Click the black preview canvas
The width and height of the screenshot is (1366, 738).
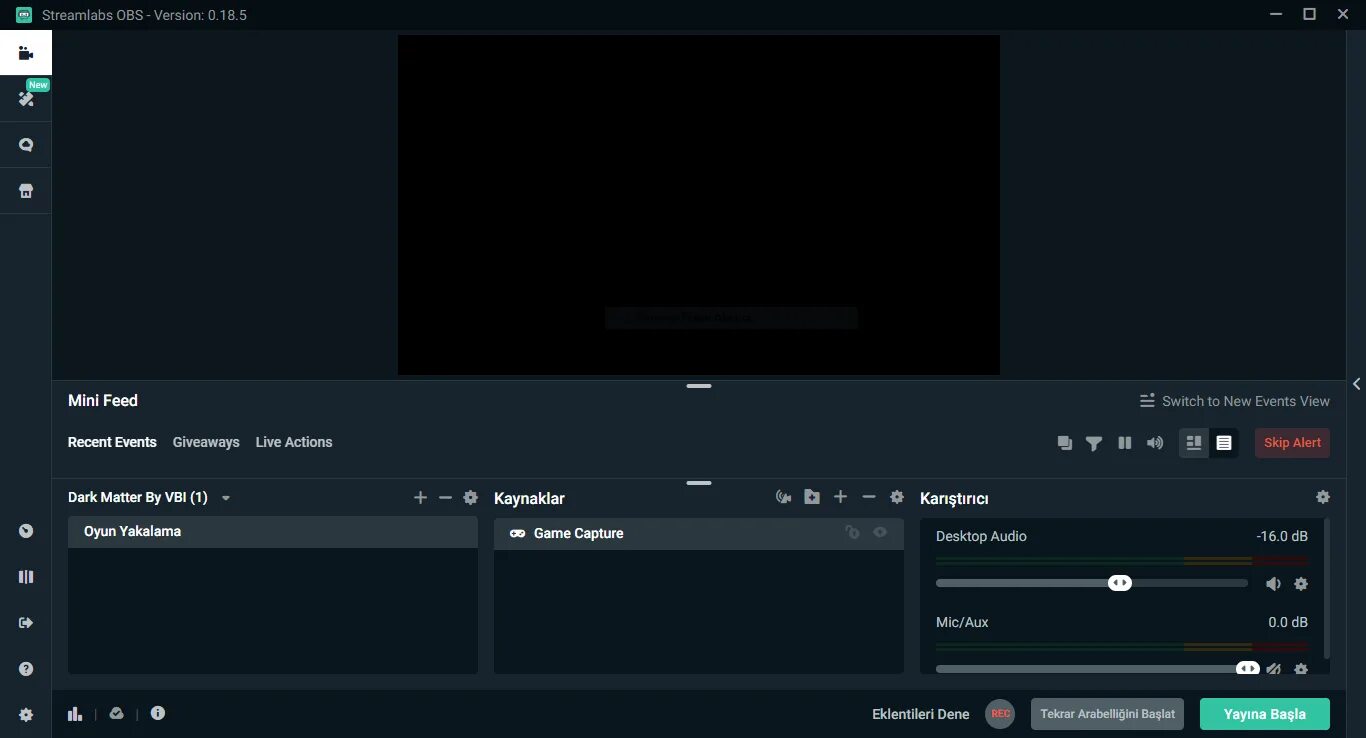point(699,205)
